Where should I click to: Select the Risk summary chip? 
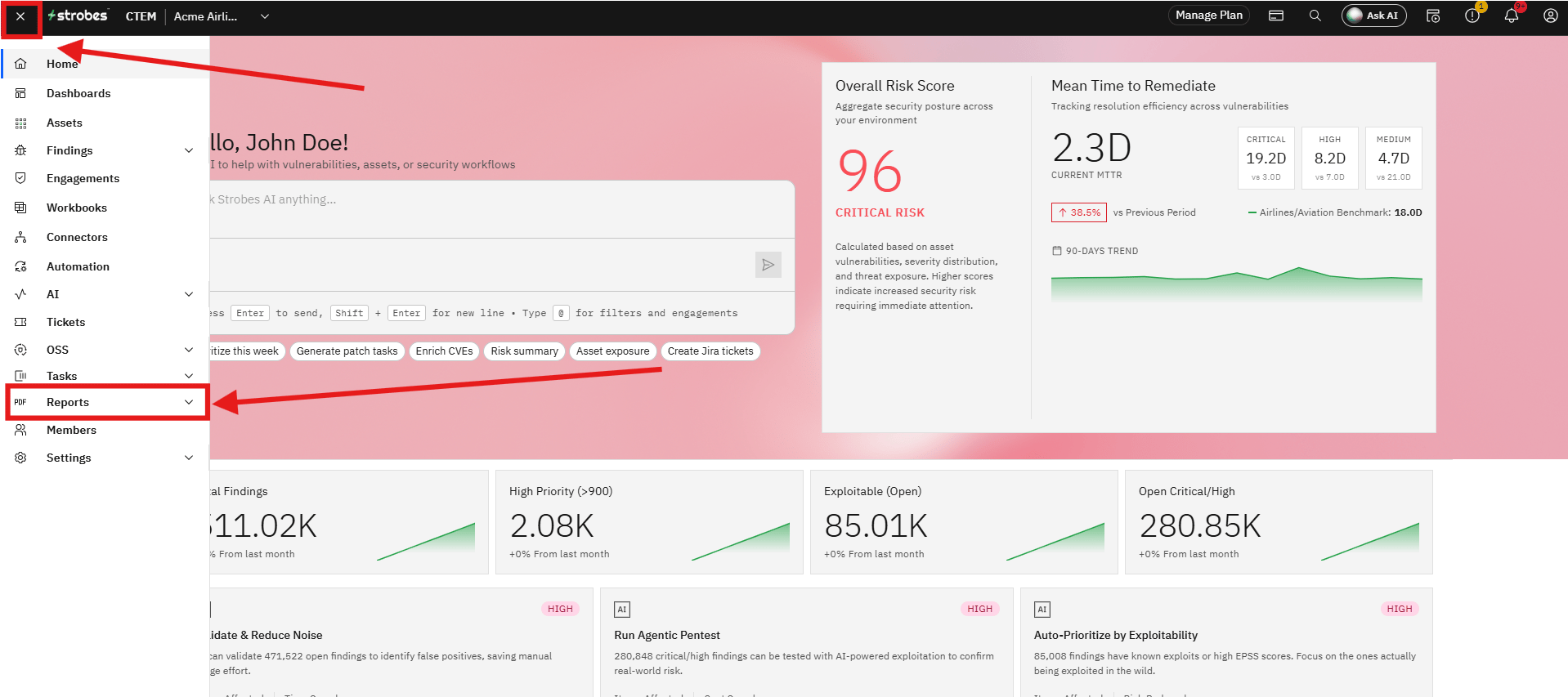525,351
